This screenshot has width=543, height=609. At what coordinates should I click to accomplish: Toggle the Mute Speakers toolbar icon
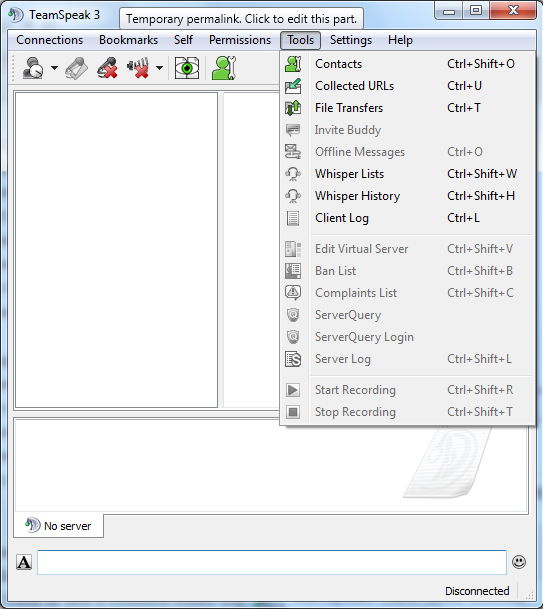[x=138, y=68]
